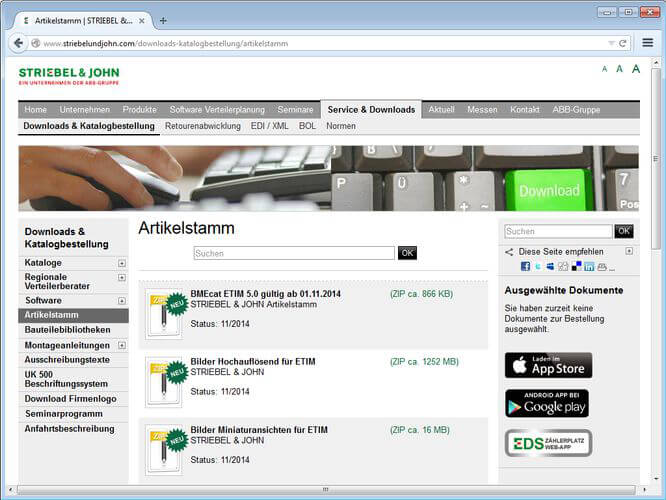
Task: Open BMEcat ETIM 5.0 ZIP thumbnail
Action: 164,314
